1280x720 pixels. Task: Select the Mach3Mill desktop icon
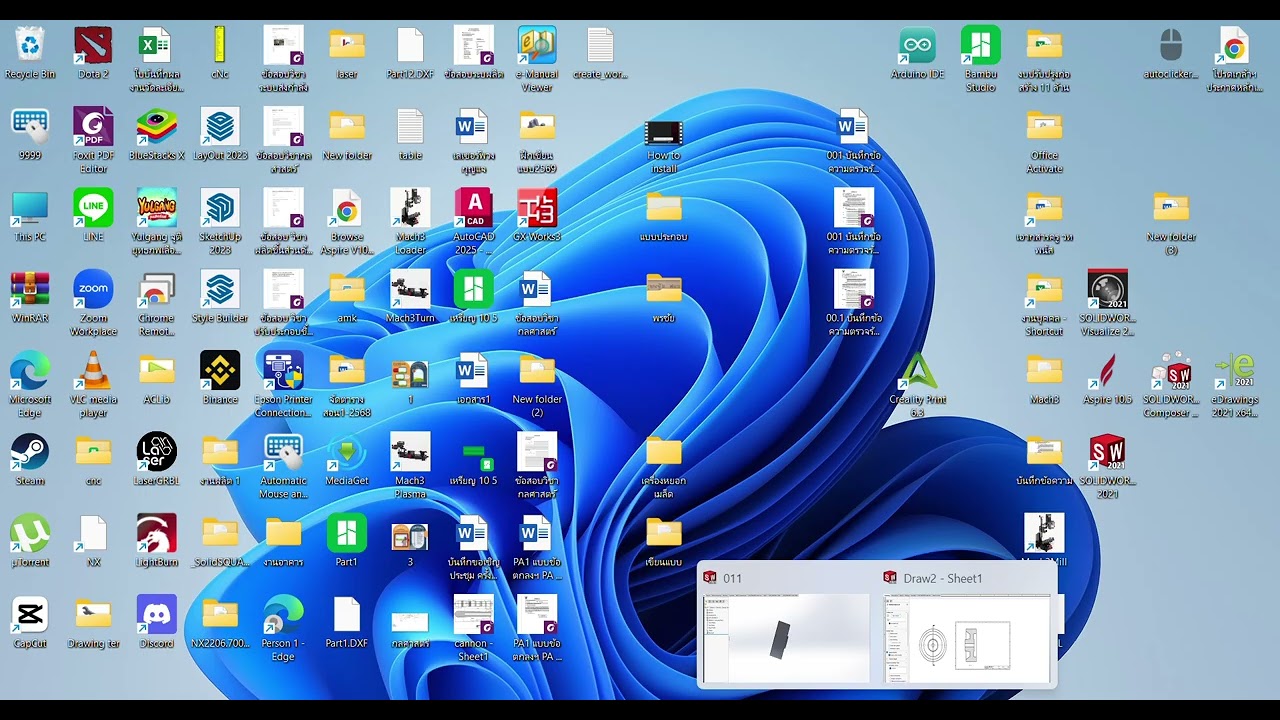click(x=1044, y=540)
